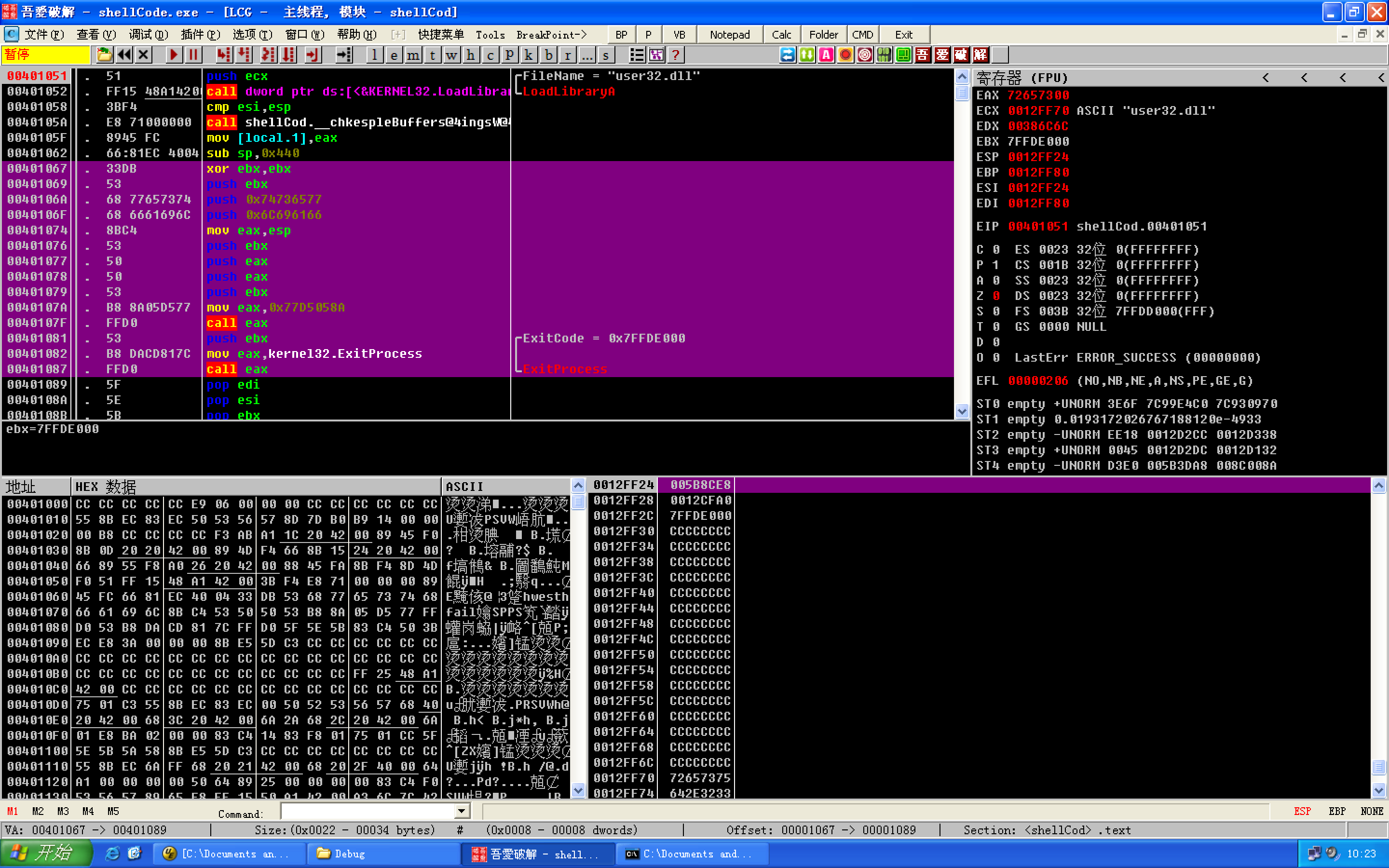Open the Command box dropdown arrow
This screenshot has height=868, width=1389.
pyautogui.click(x=461, y=811)
